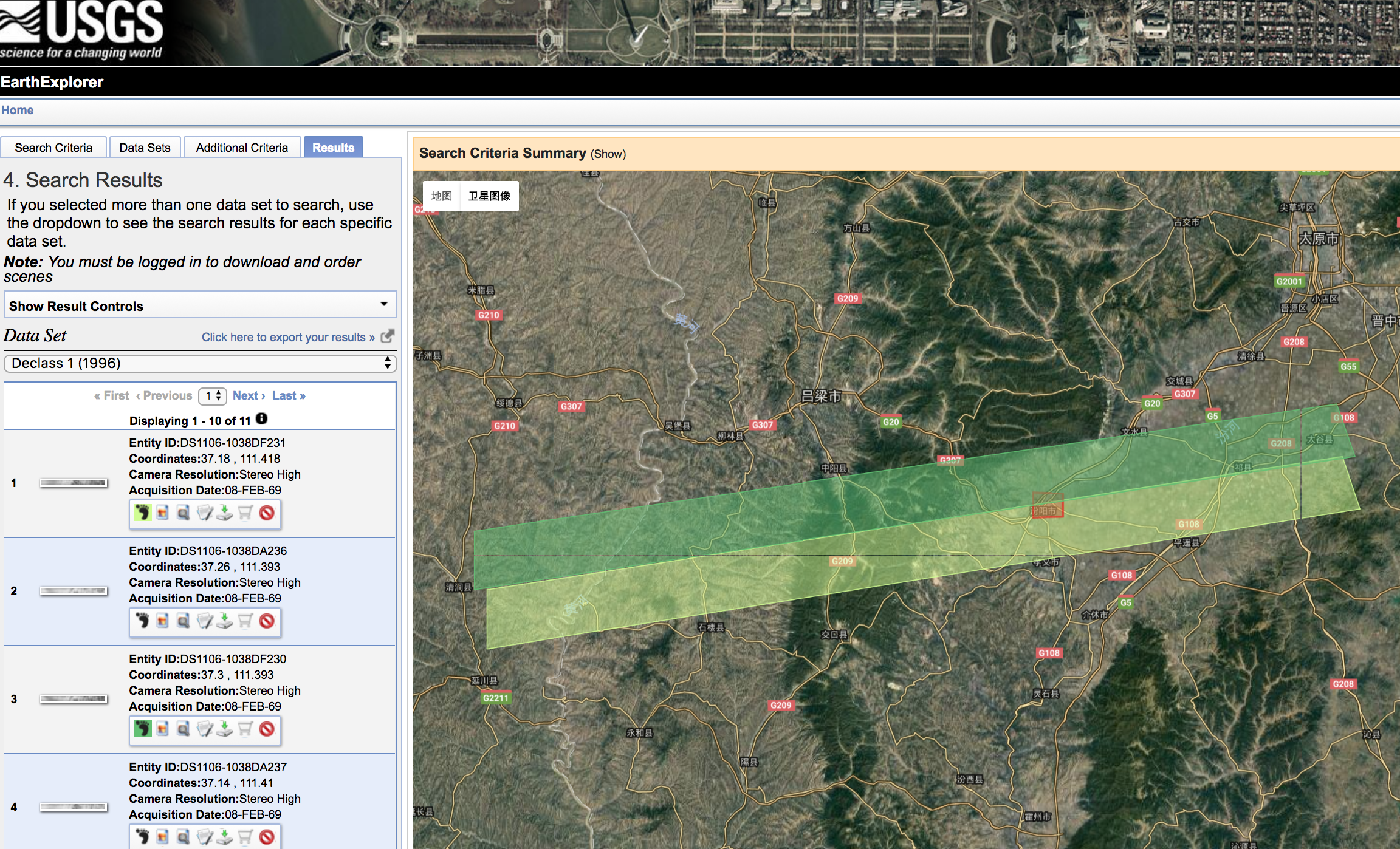Add result DS1106-1038DF230 to order cart
Image resolution: width=1400 pixels, height=849 pixels.
tap(245, 729)
